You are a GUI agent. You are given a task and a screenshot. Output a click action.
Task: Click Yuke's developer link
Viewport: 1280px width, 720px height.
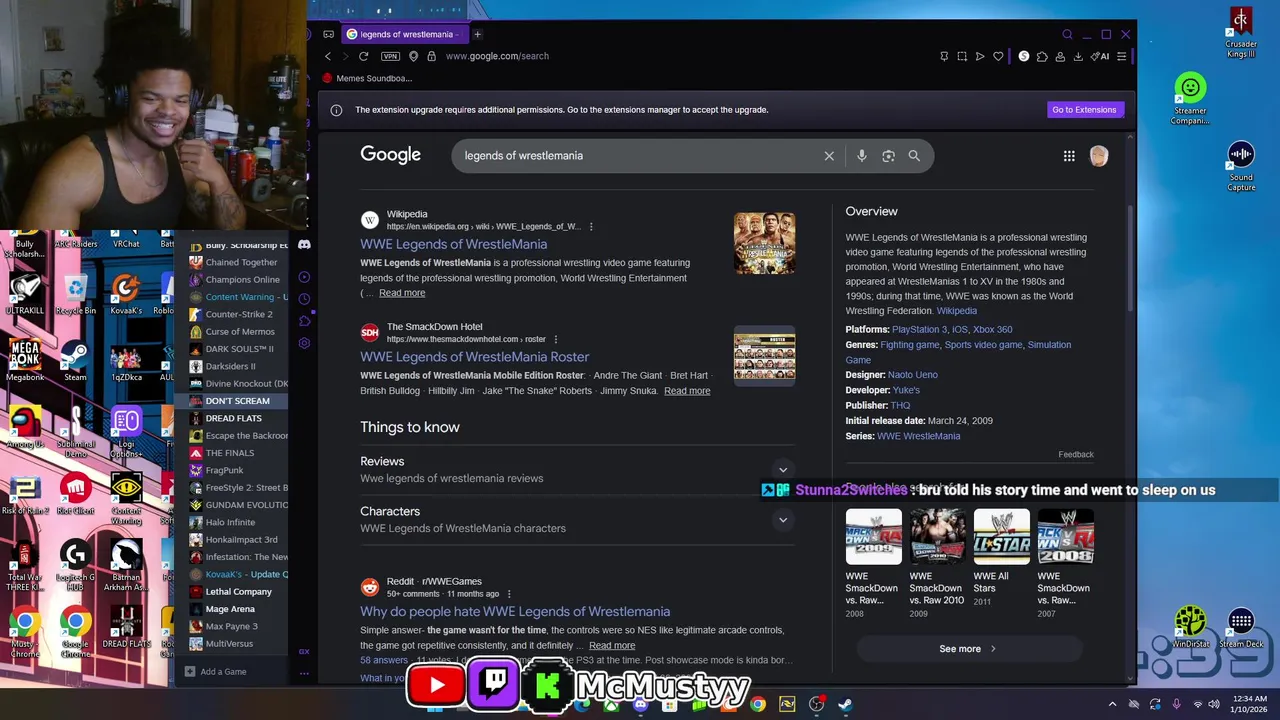point(906,390)
